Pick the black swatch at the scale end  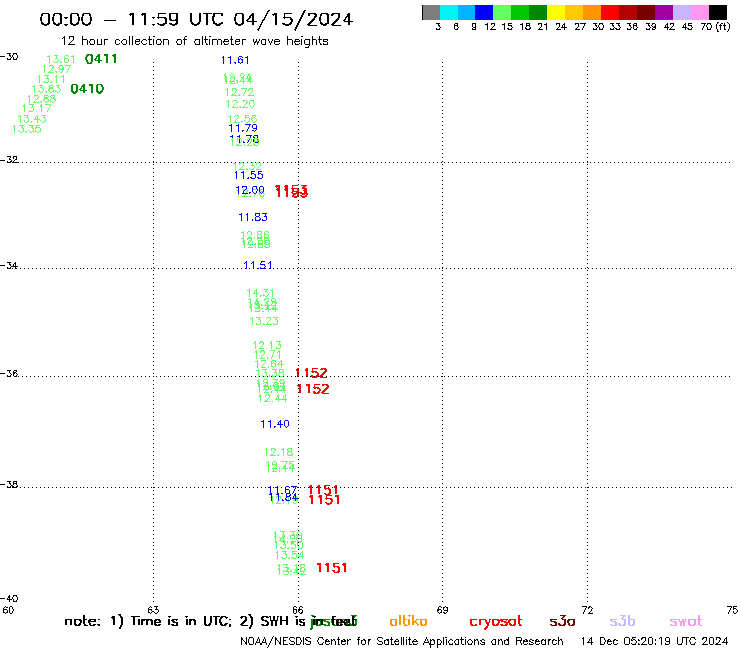(x=718, y=12)
